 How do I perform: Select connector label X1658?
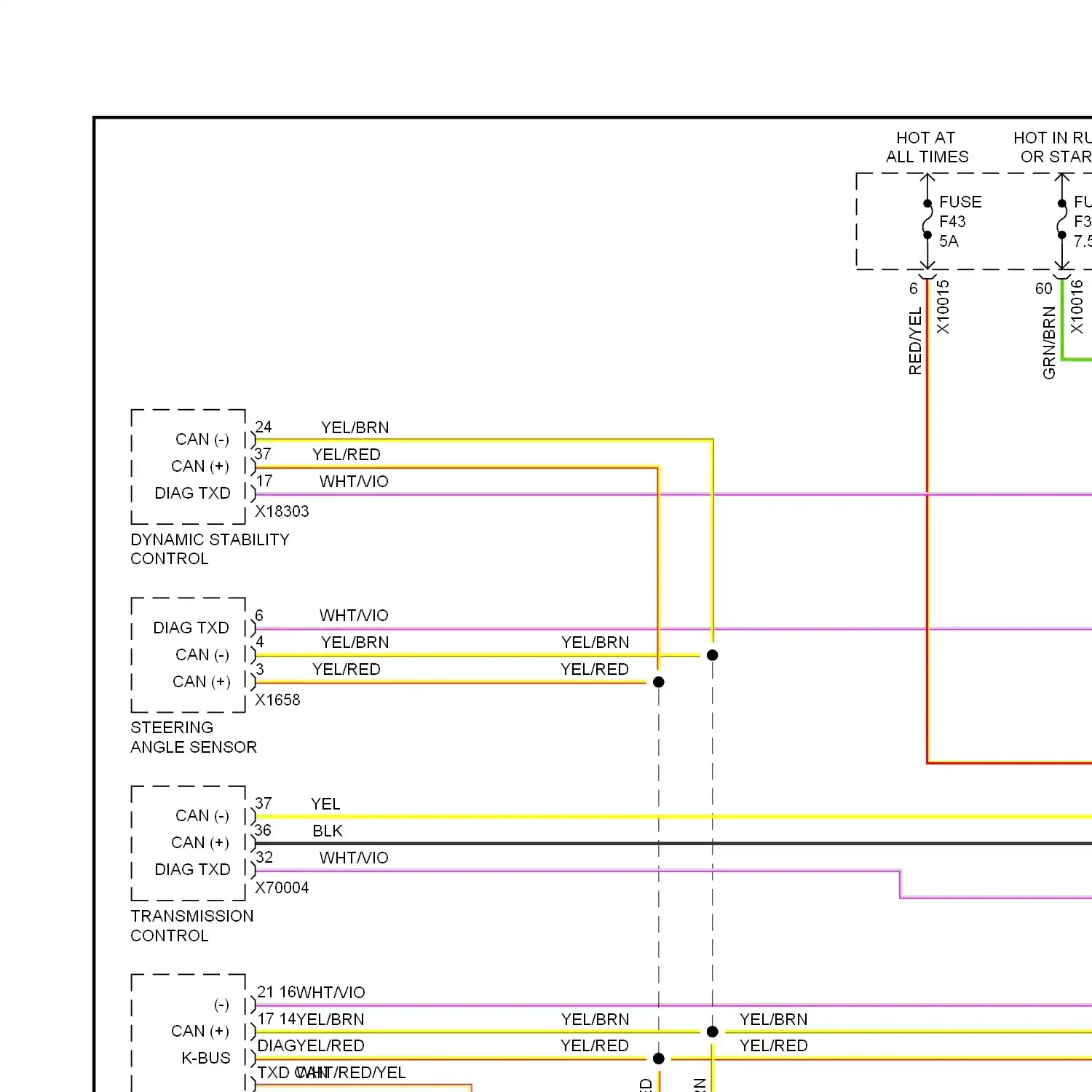[x=277, y=700]
